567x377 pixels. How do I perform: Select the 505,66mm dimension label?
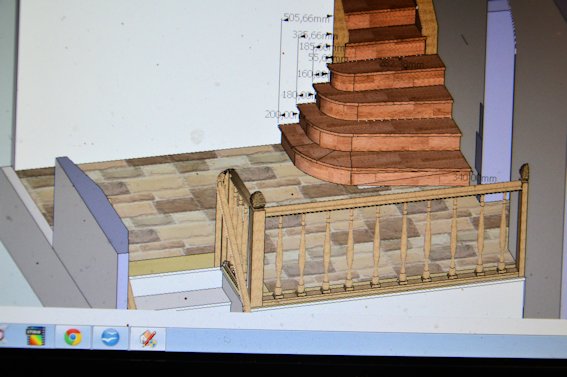pyautogui.click(x=306, y=18)
